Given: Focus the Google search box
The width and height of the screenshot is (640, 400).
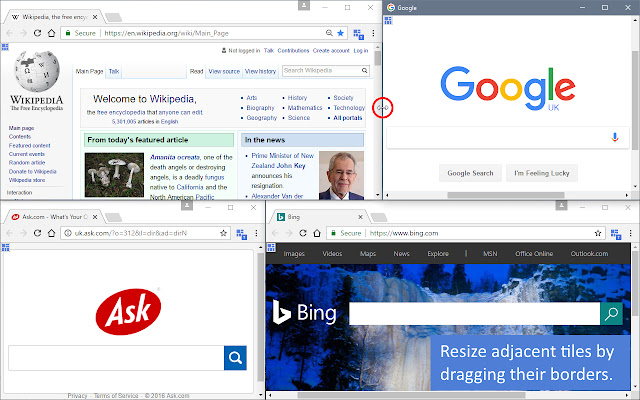Looking at the screenshot, I should point(507,138).
